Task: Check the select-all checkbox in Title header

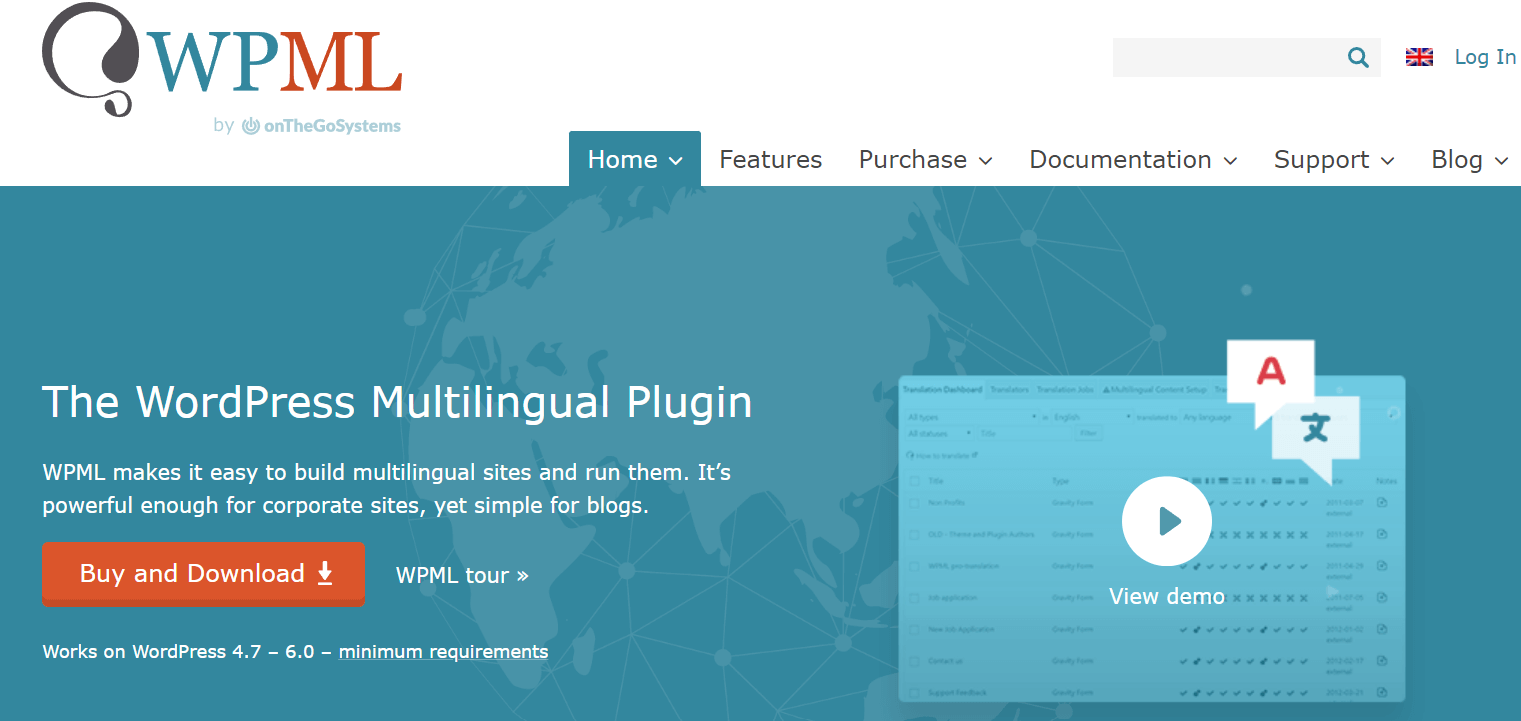Action: point(912,481)
